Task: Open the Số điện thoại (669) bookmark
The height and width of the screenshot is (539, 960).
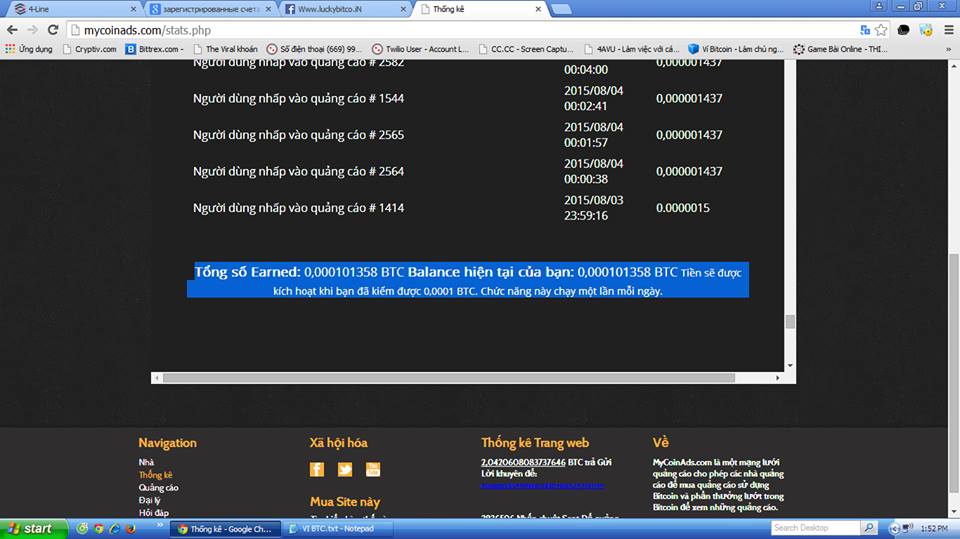Action: click(315, 49)
